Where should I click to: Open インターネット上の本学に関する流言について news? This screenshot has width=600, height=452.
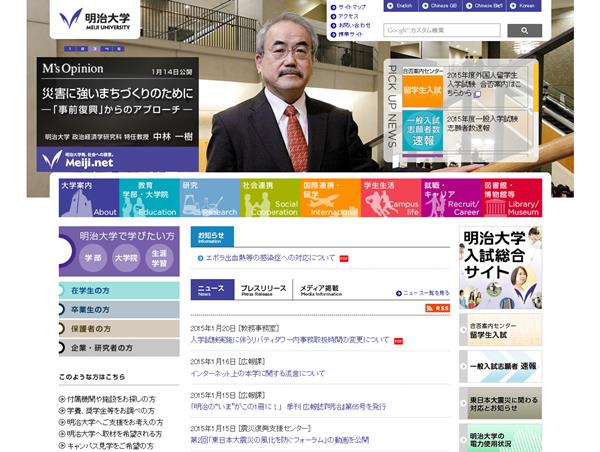coord(258,373)
